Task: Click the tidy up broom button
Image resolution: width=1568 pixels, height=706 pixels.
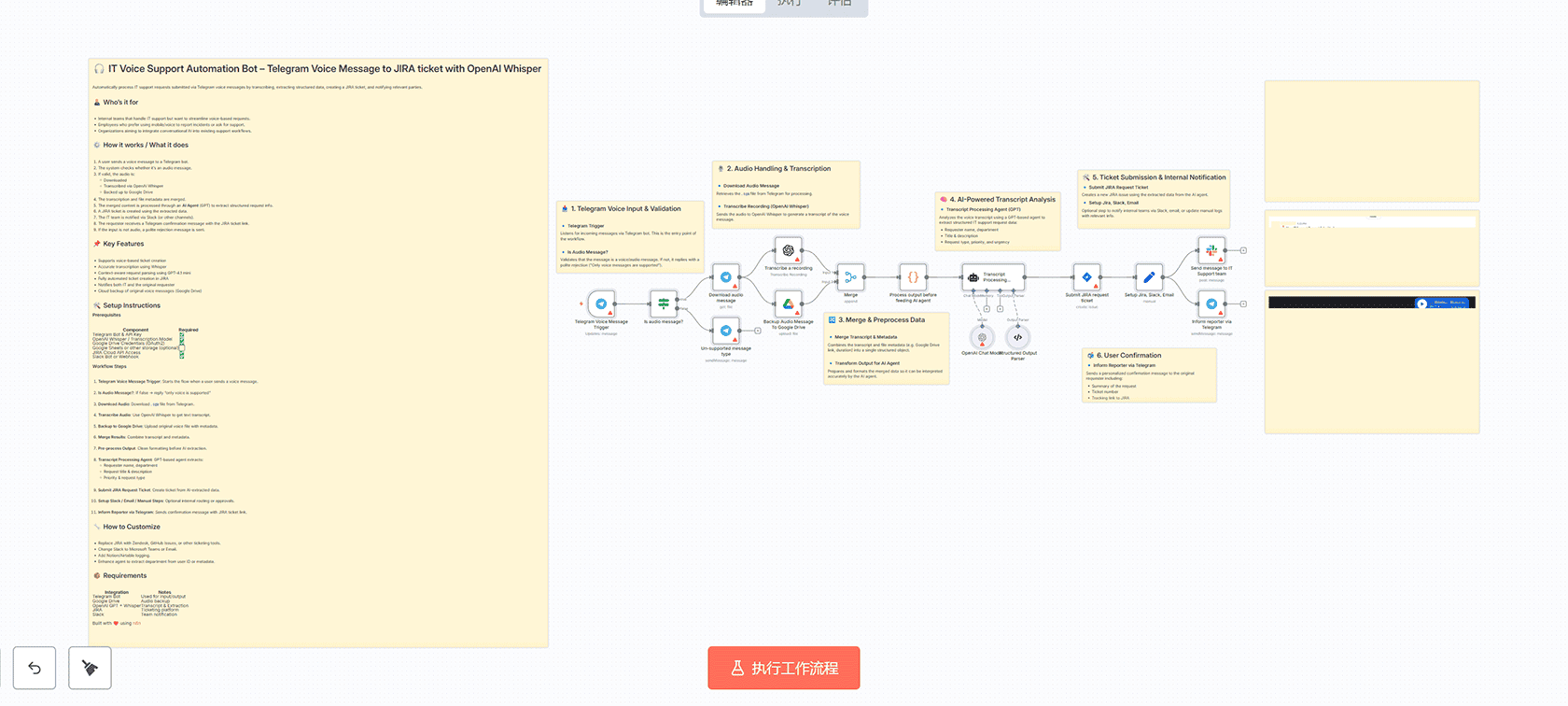Action: click(x=90, y=669)
